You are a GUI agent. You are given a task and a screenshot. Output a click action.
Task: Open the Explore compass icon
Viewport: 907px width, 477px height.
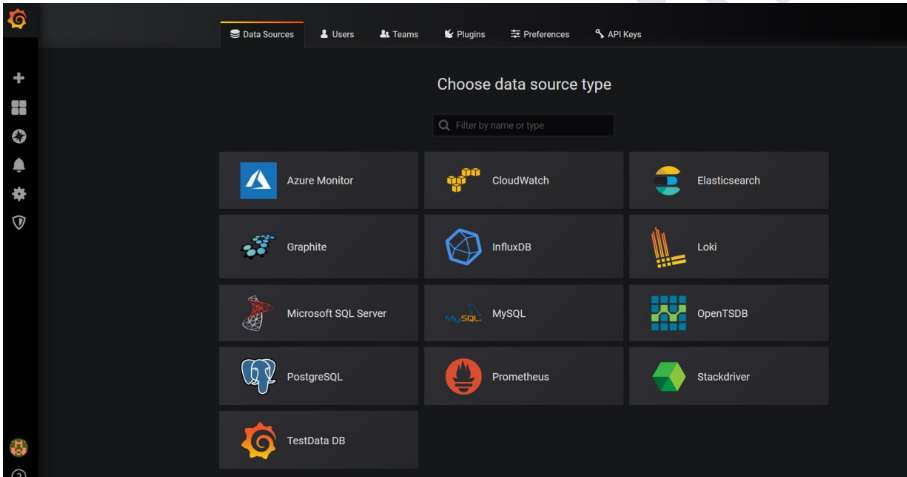[19, 136]
